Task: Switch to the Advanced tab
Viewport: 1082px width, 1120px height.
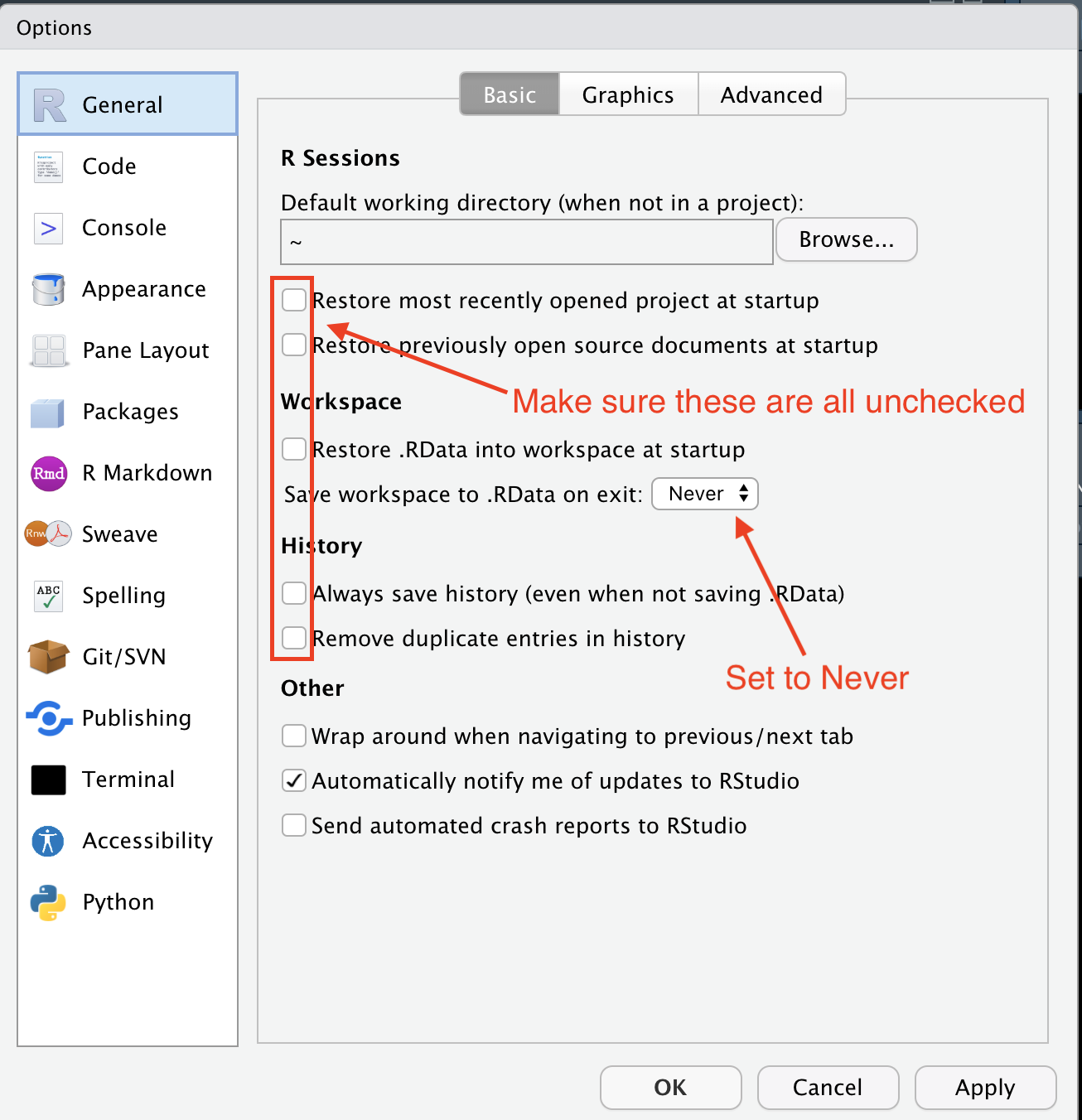Action: pos(771,94)
